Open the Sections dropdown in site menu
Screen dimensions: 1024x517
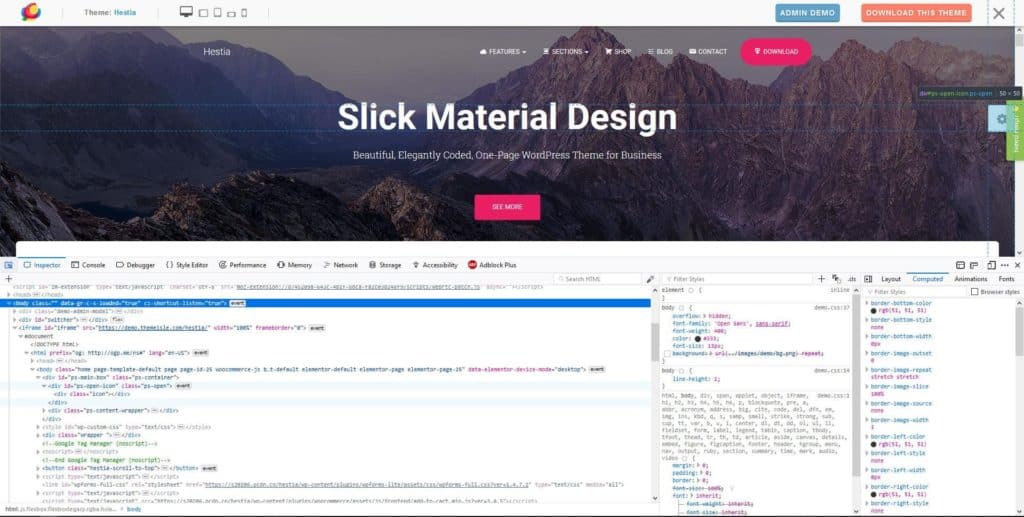pyautogui.click(x=566, y=52)
